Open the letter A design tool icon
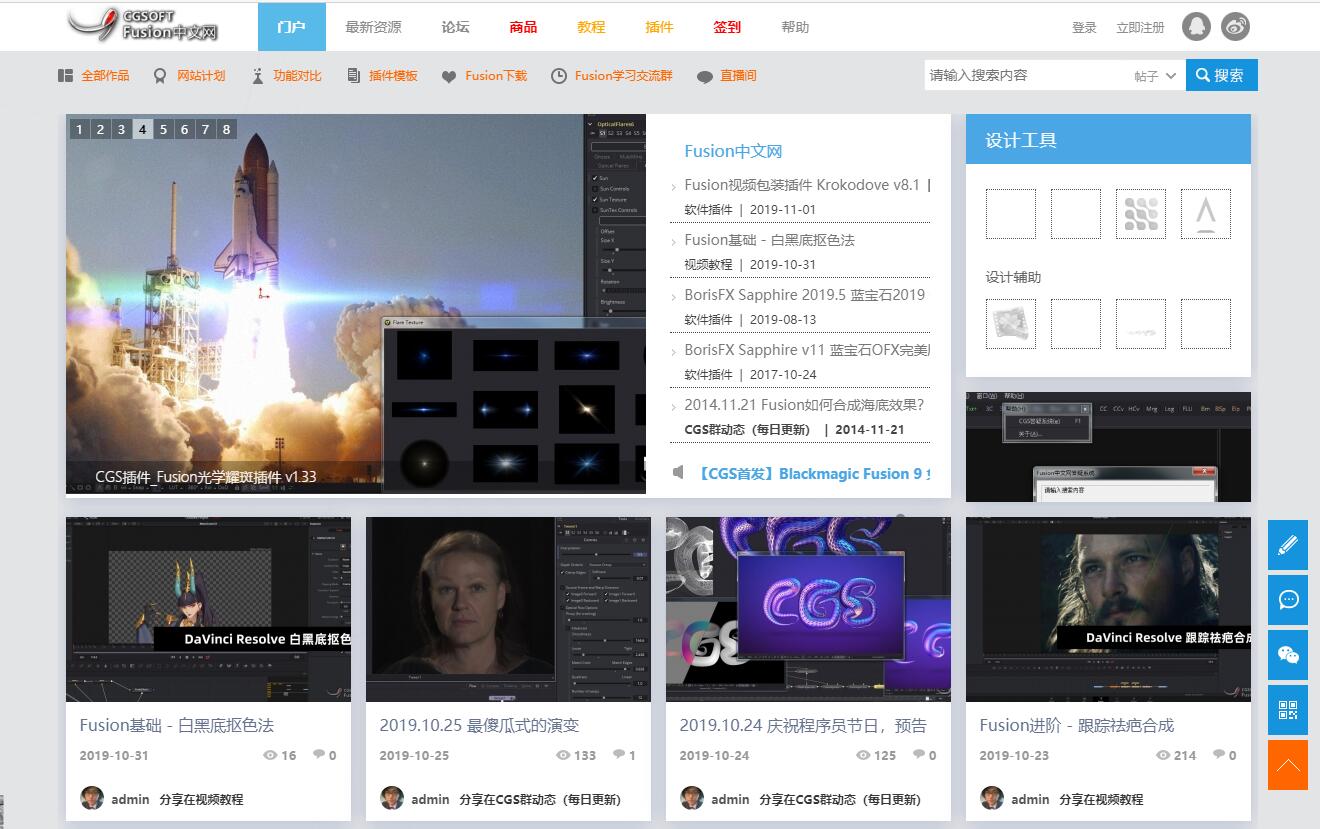Image resolution: width=1320 pixels, height=829 pixels. tap(1206, 214)
